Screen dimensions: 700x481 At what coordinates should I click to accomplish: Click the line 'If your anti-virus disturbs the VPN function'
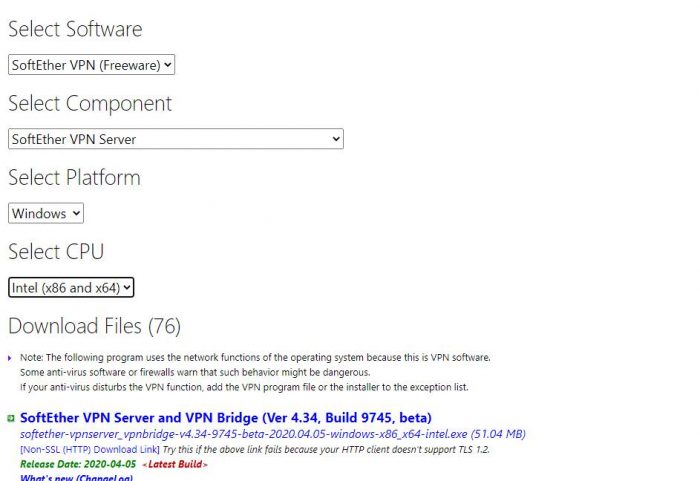coord(244,387)
